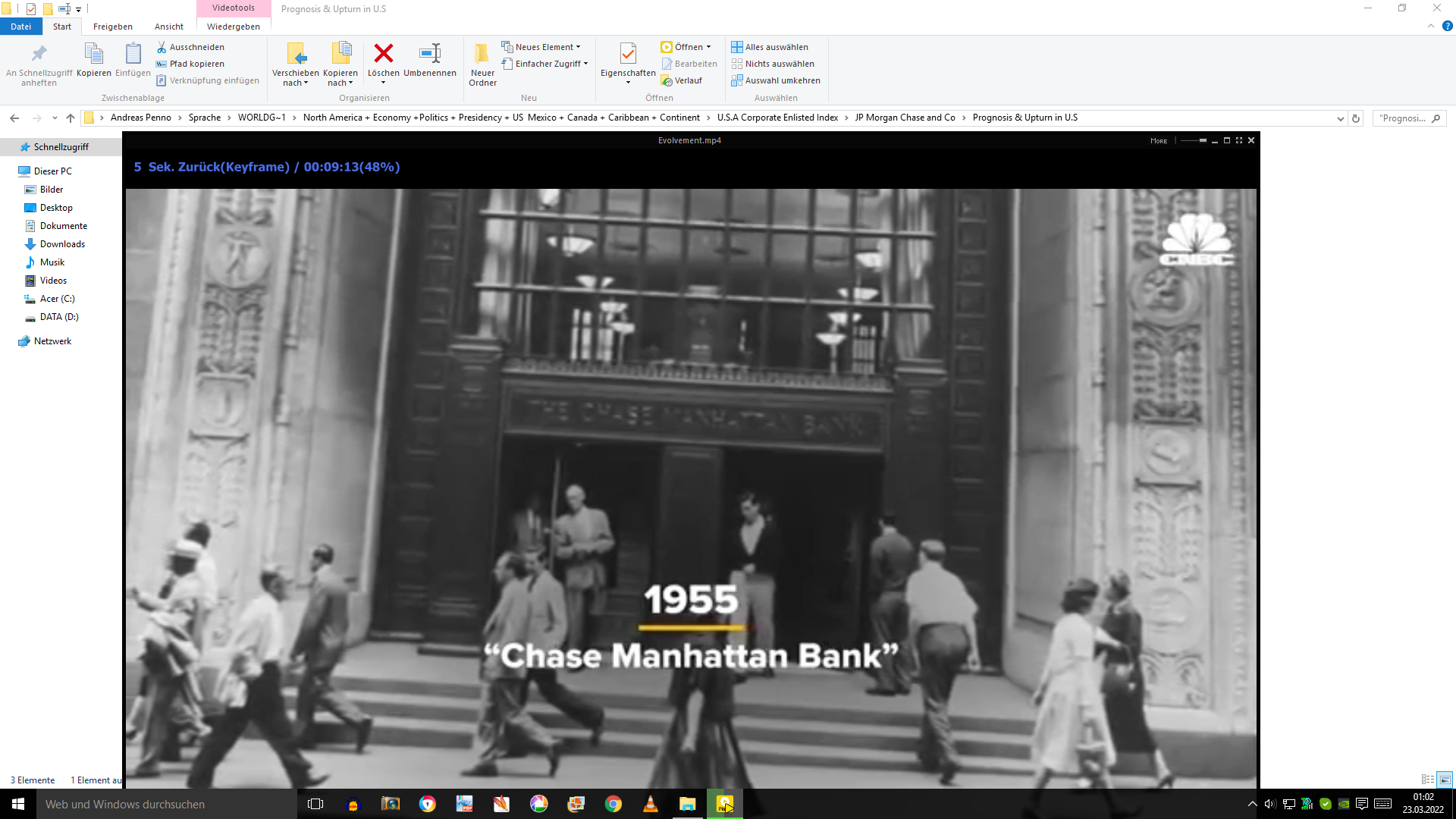1456x819 pixels.
Task: Open the Verschieben nach dropdown
Action: (295, 78)
